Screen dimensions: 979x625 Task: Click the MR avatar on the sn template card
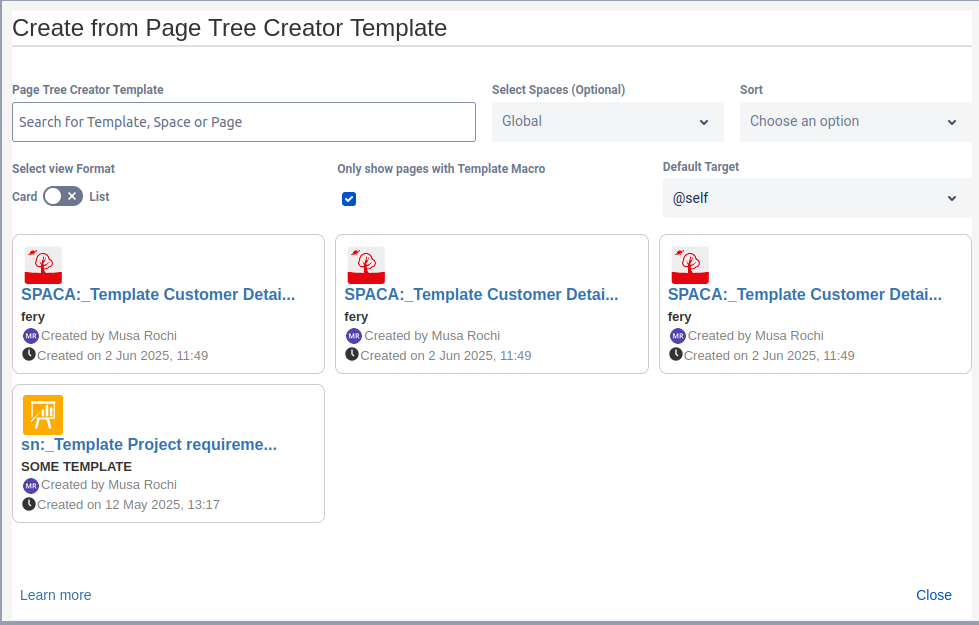point(30,485)
